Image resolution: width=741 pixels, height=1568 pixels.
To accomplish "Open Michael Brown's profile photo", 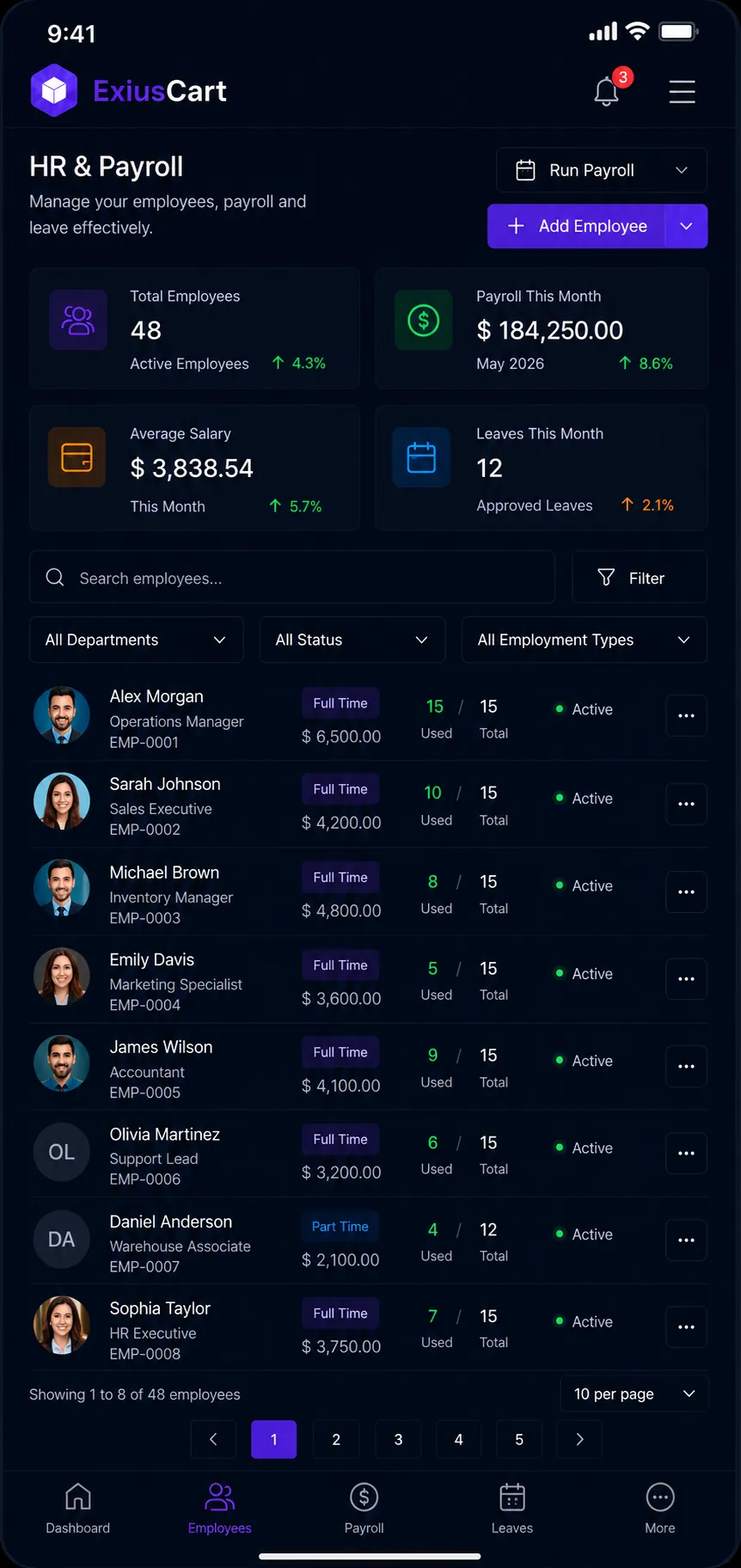I will point(62,888).
